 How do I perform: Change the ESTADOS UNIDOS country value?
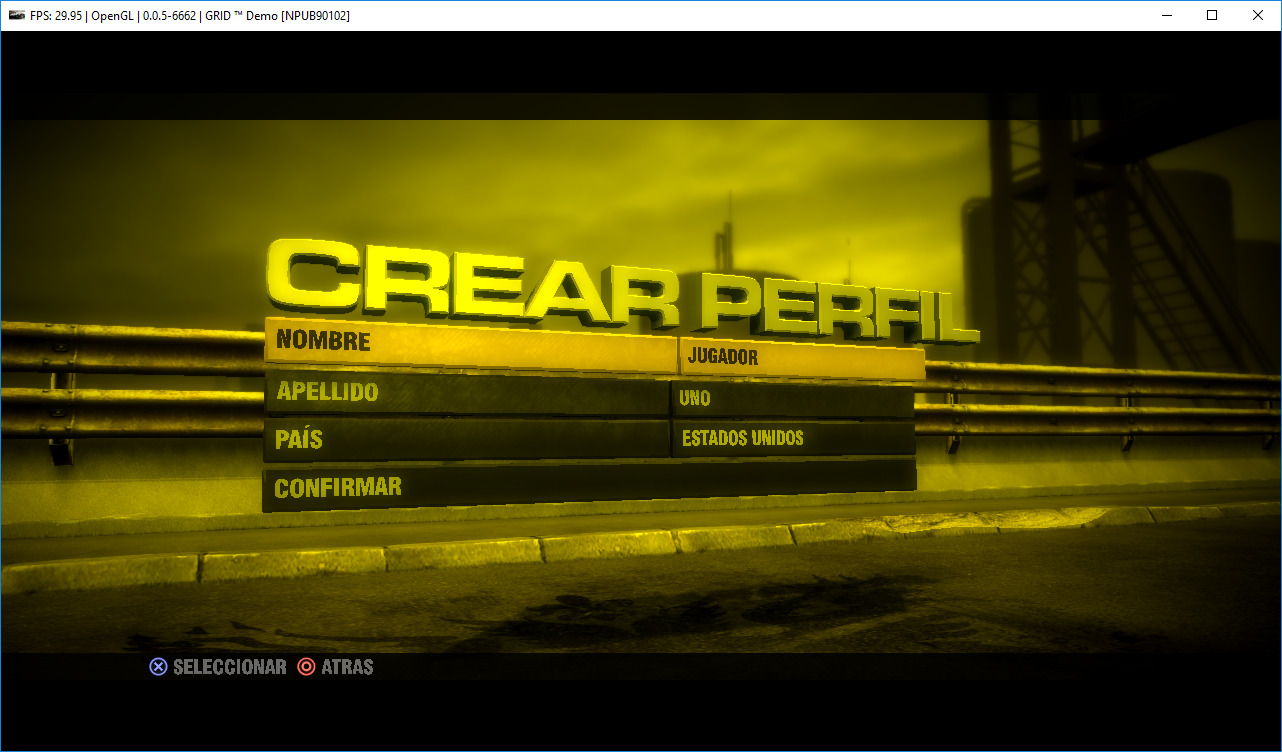click(x=794, y=438)
